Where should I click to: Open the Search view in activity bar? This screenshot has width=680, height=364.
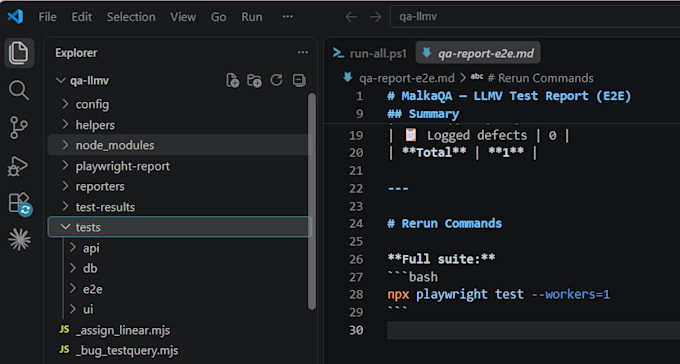point(19,90)
